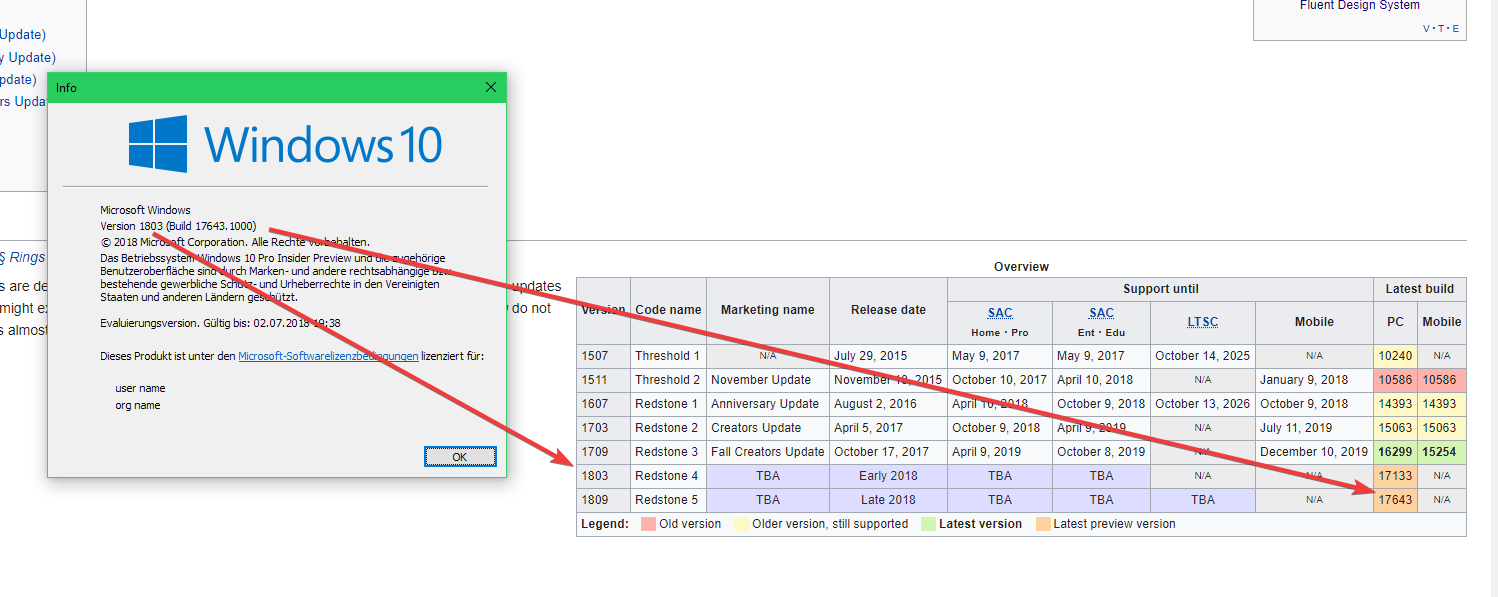This screenshot has height=597, width=1498.
Task: Select version 1703 in the table
Action: coord(603,428)
